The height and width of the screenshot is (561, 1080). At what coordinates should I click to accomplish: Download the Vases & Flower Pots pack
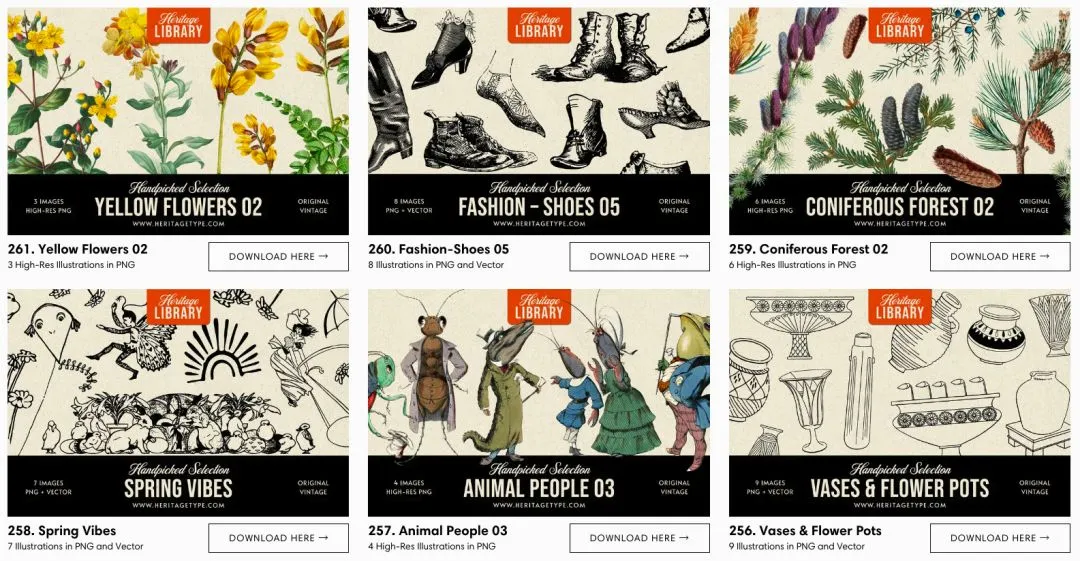coord(1000,538)
